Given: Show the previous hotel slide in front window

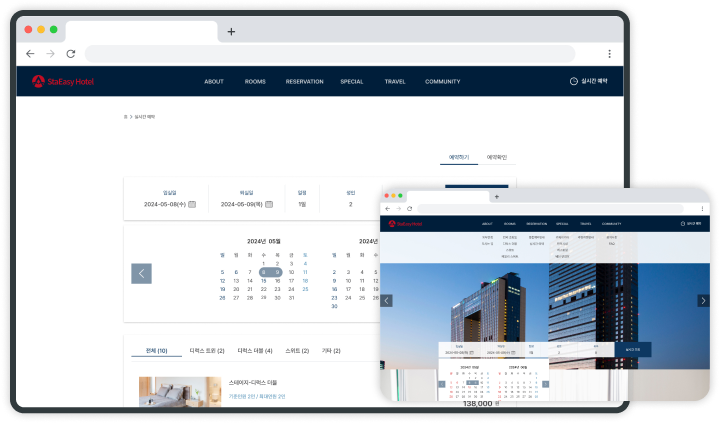Looking at the screenshot, I should (x=387, y=300).
